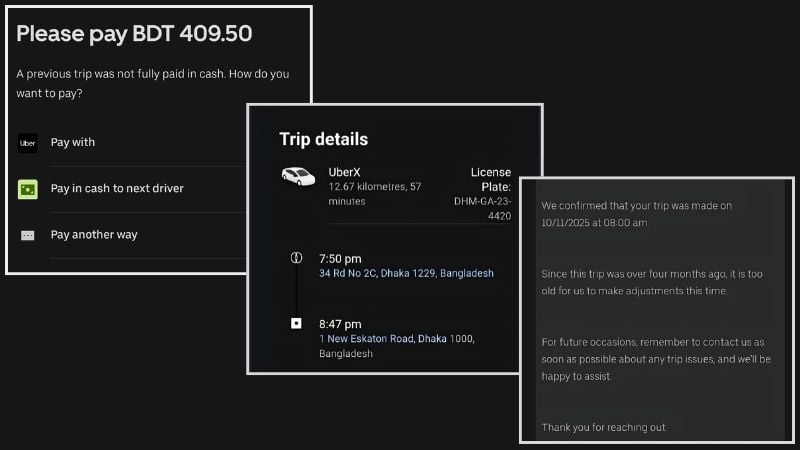Click the white UberX car icon
Viewport: 800px width, 450px height.
pyautogui.click(x=297, y=177)
